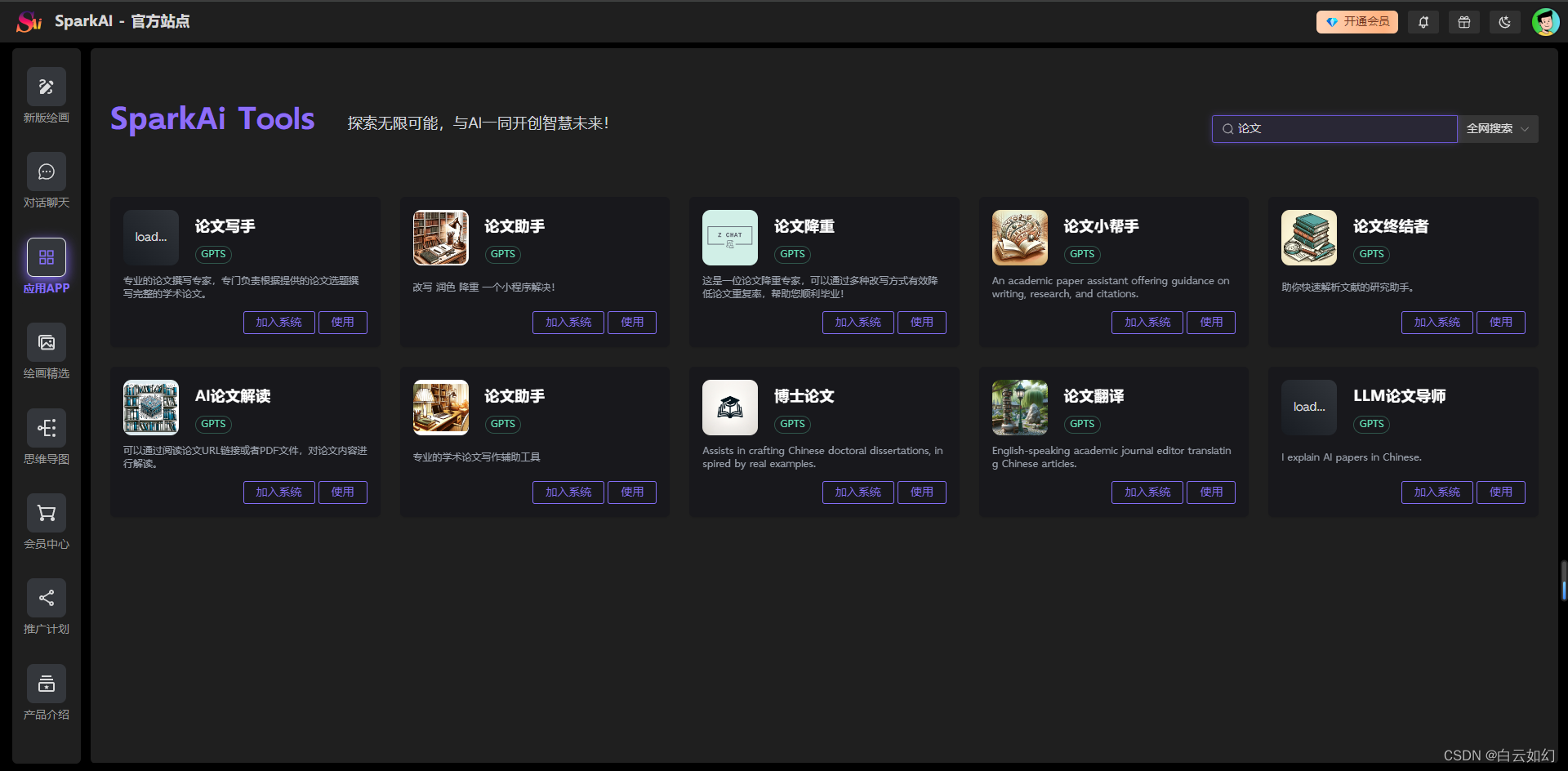Click 论文终结者 stacked books icon
This screenshot has height=771, width=1568.
[x=1309, y=238]
